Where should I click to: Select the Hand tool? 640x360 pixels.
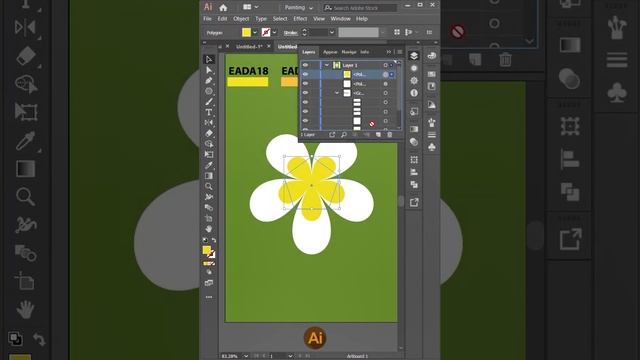pyautogui.click(x=209, y=229)
